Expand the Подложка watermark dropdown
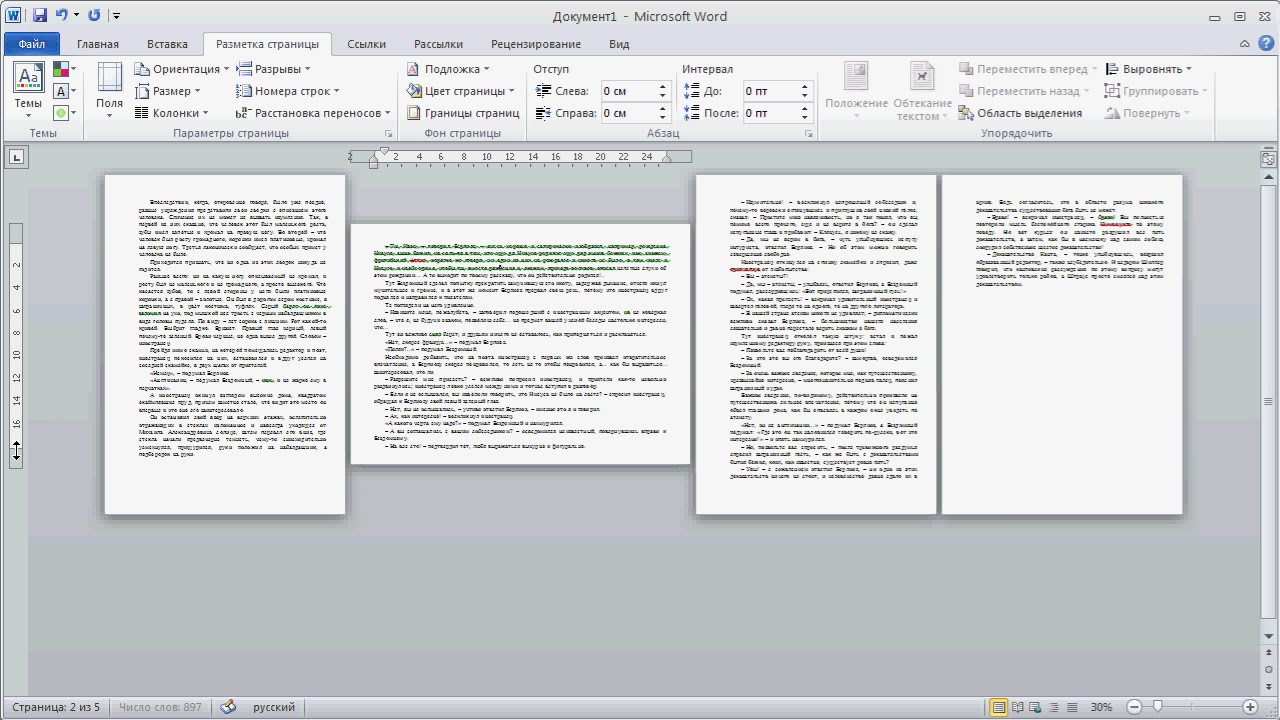 coord(448,69)
